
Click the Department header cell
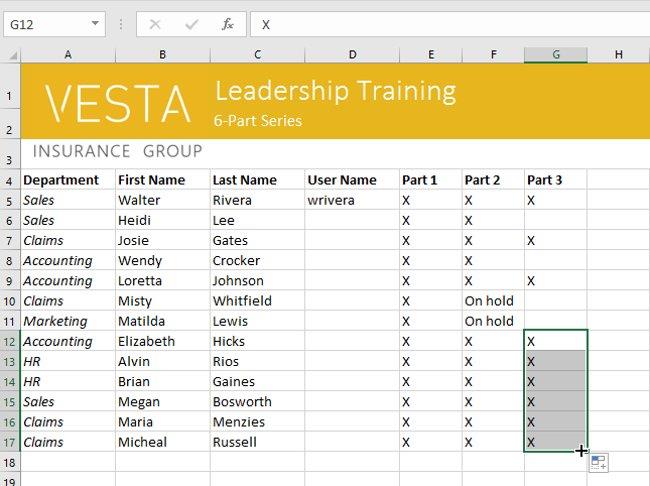(x=68, y=180)
